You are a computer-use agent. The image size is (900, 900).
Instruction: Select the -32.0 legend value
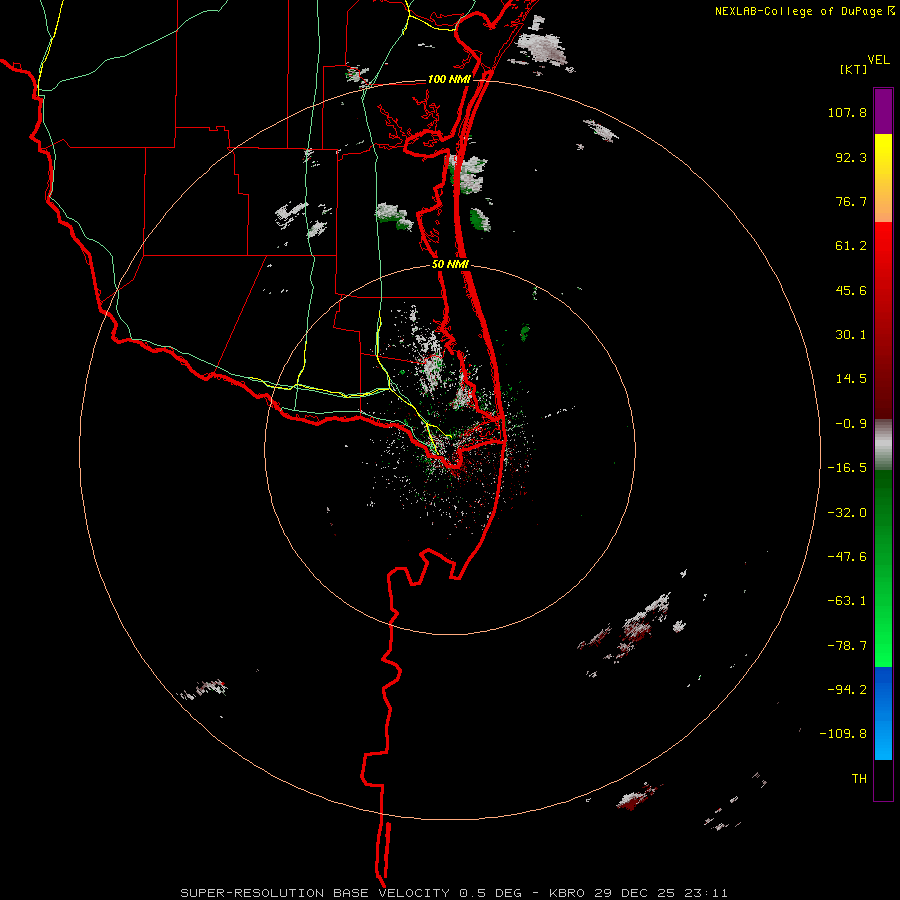(847, 513)
